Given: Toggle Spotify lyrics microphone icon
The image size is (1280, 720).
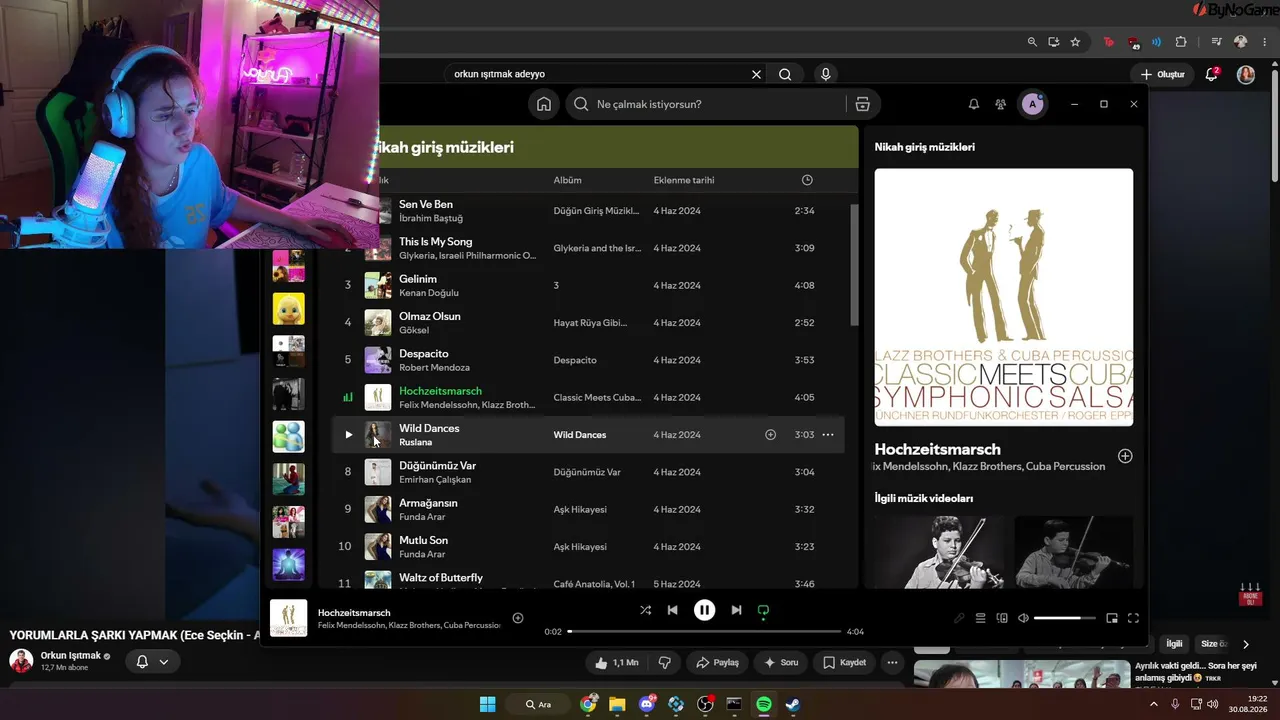Looking at the screenshot, I should click(959, 618).
